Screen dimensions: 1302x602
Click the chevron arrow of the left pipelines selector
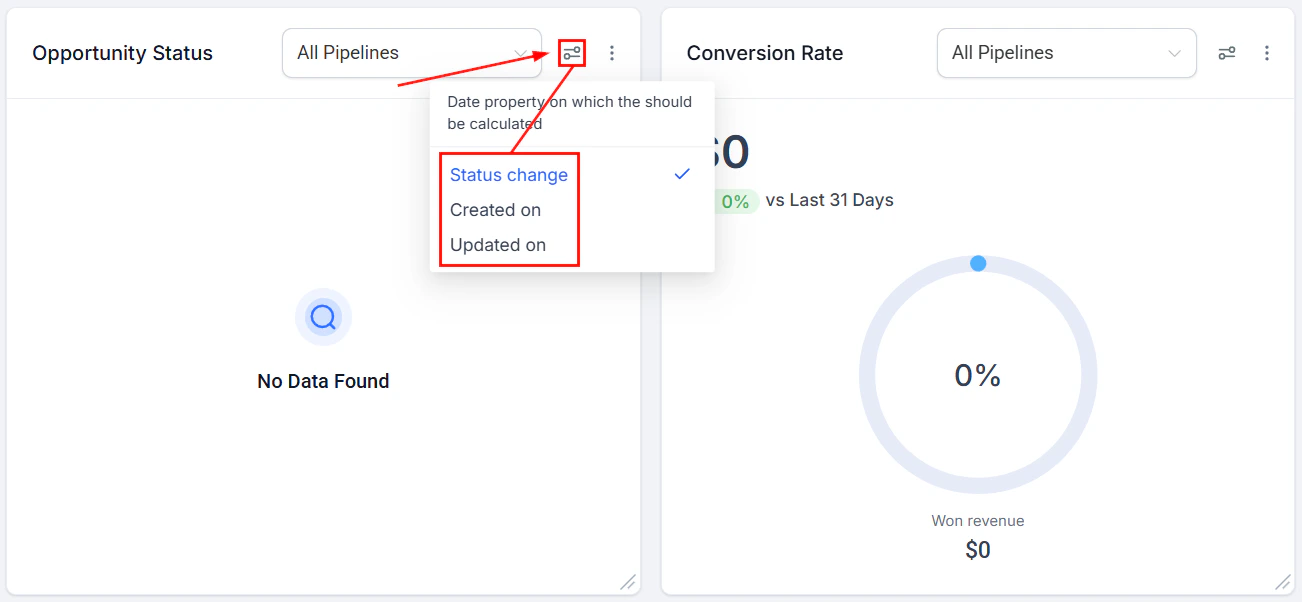click(x=519, y=52)
